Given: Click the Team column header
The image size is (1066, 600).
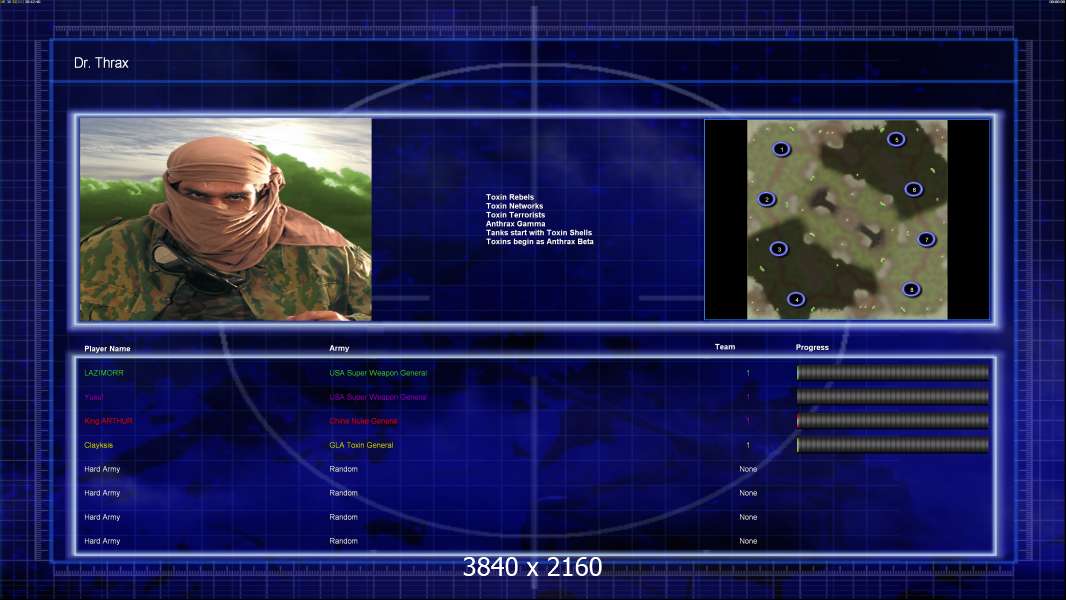Looking at the screenshot, I should (725, 347).
